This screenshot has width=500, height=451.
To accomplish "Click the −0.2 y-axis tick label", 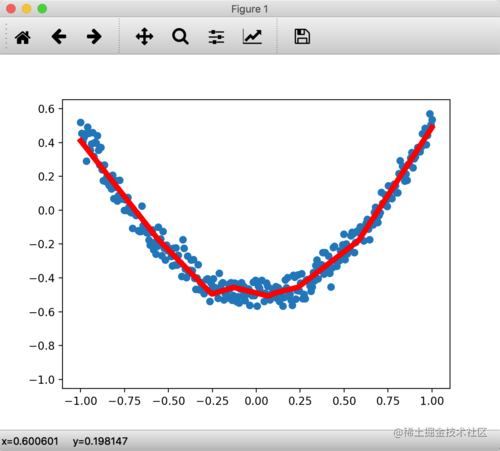I will coord(42,244).
